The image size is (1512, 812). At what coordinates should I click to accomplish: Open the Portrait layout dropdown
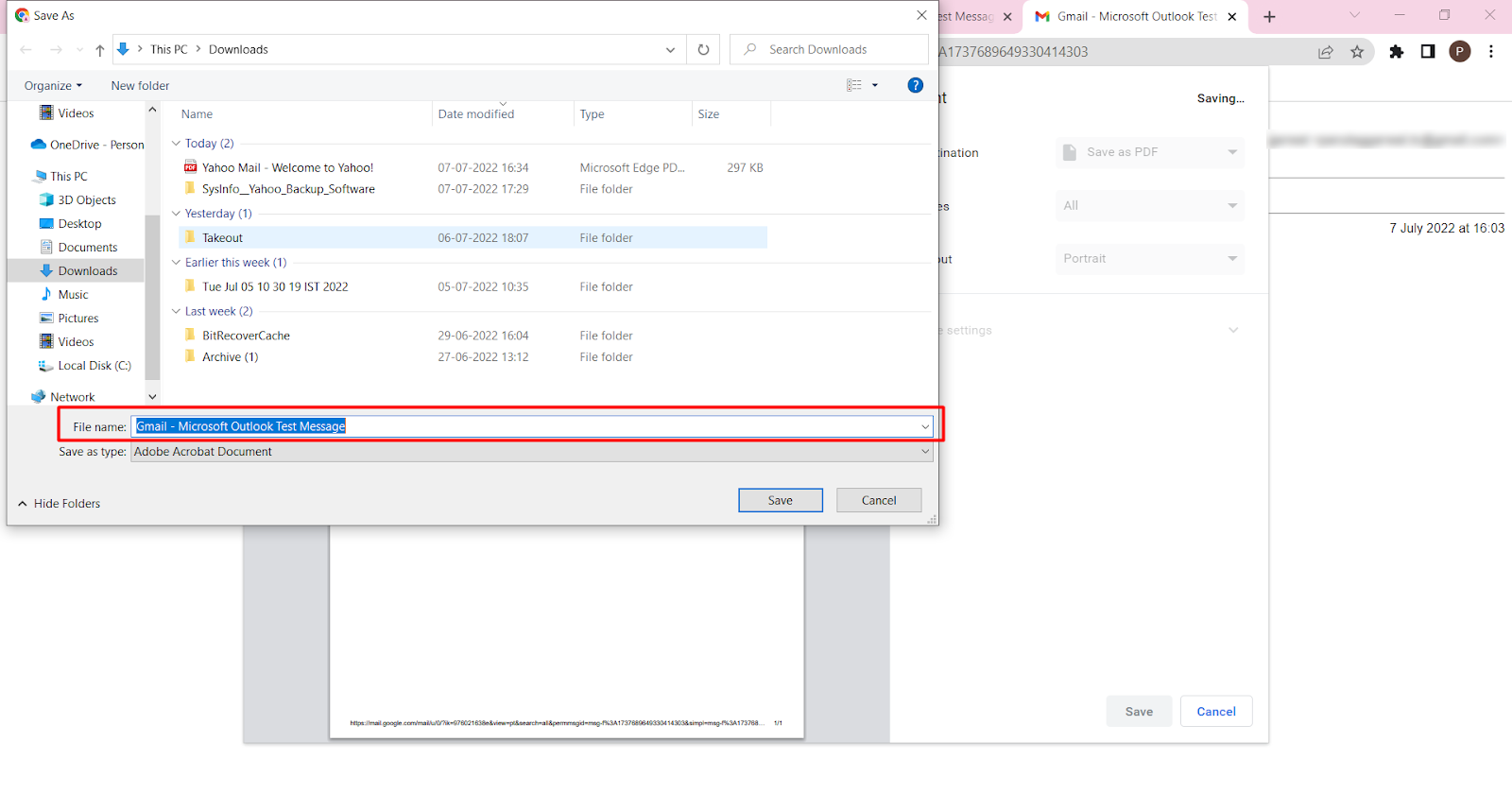click(x=1150, y=258)
